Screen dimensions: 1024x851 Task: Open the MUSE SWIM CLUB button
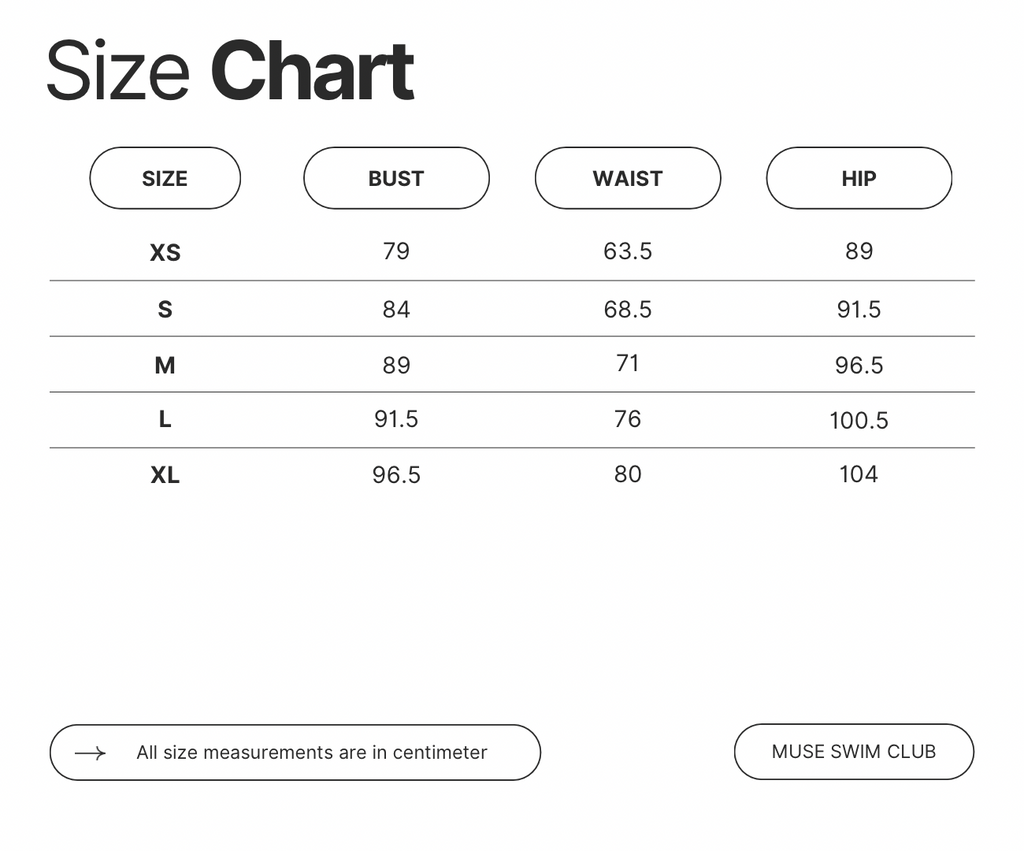pyautogui.click(x=854, y=752)
